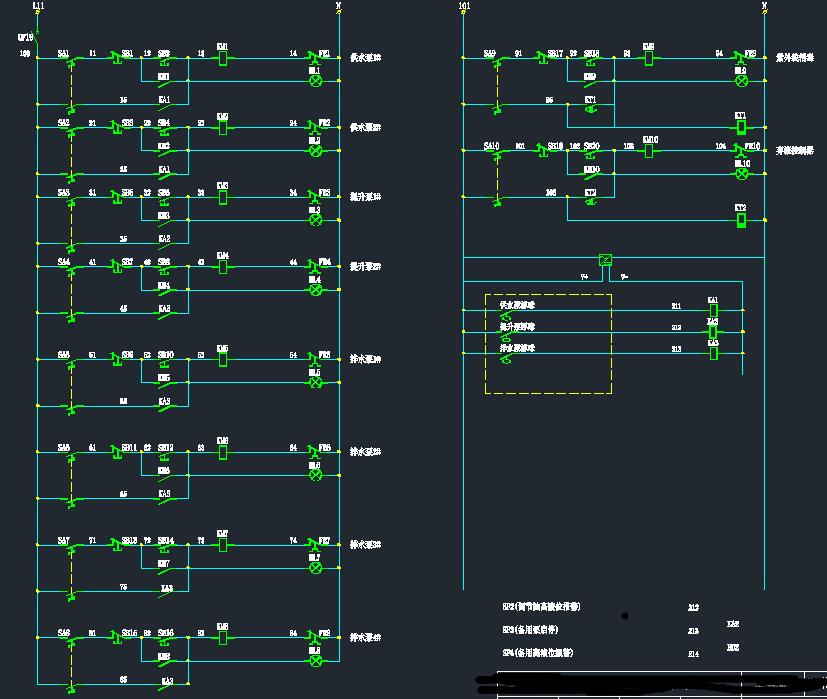The width and height of the screenshot is (827, 699).
Task: Select the FR5 thermal relay contact
Action: pyautogui.click(x=315, y=359)
